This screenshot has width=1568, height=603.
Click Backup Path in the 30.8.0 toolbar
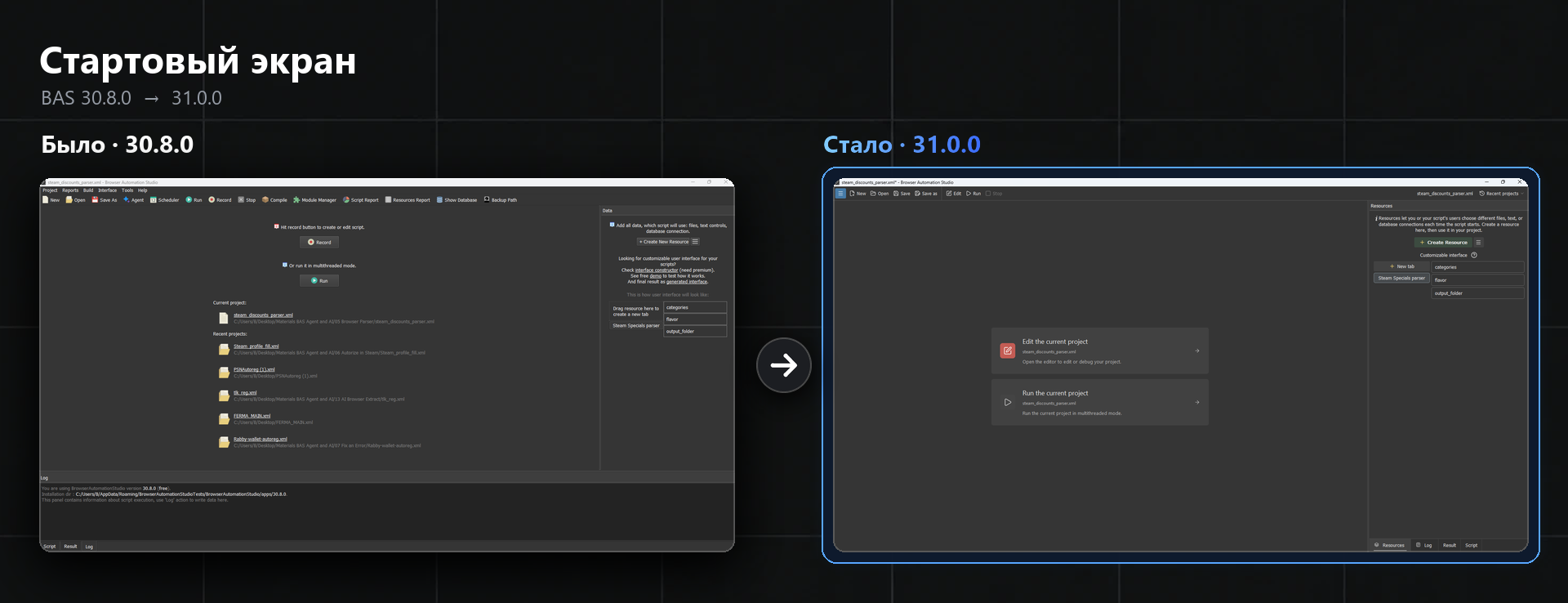pyautogui.click(x=501, y=199)
